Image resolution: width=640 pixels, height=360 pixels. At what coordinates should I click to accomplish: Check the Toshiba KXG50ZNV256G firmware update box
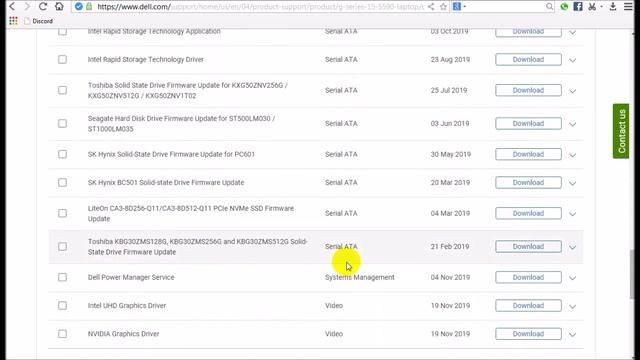62,90
